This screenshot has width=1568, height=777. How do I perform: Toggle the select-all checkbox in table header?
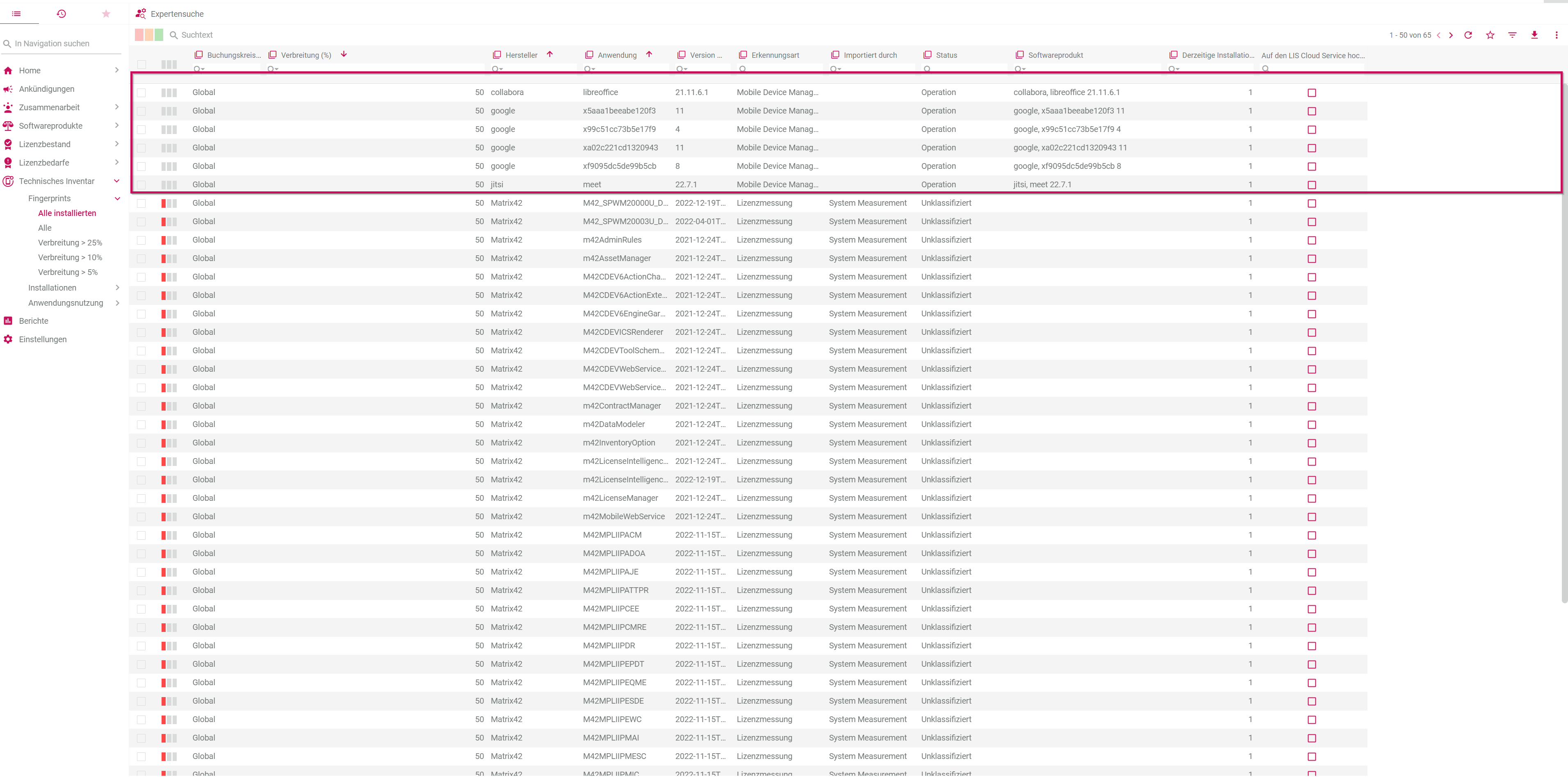point(141,64)
